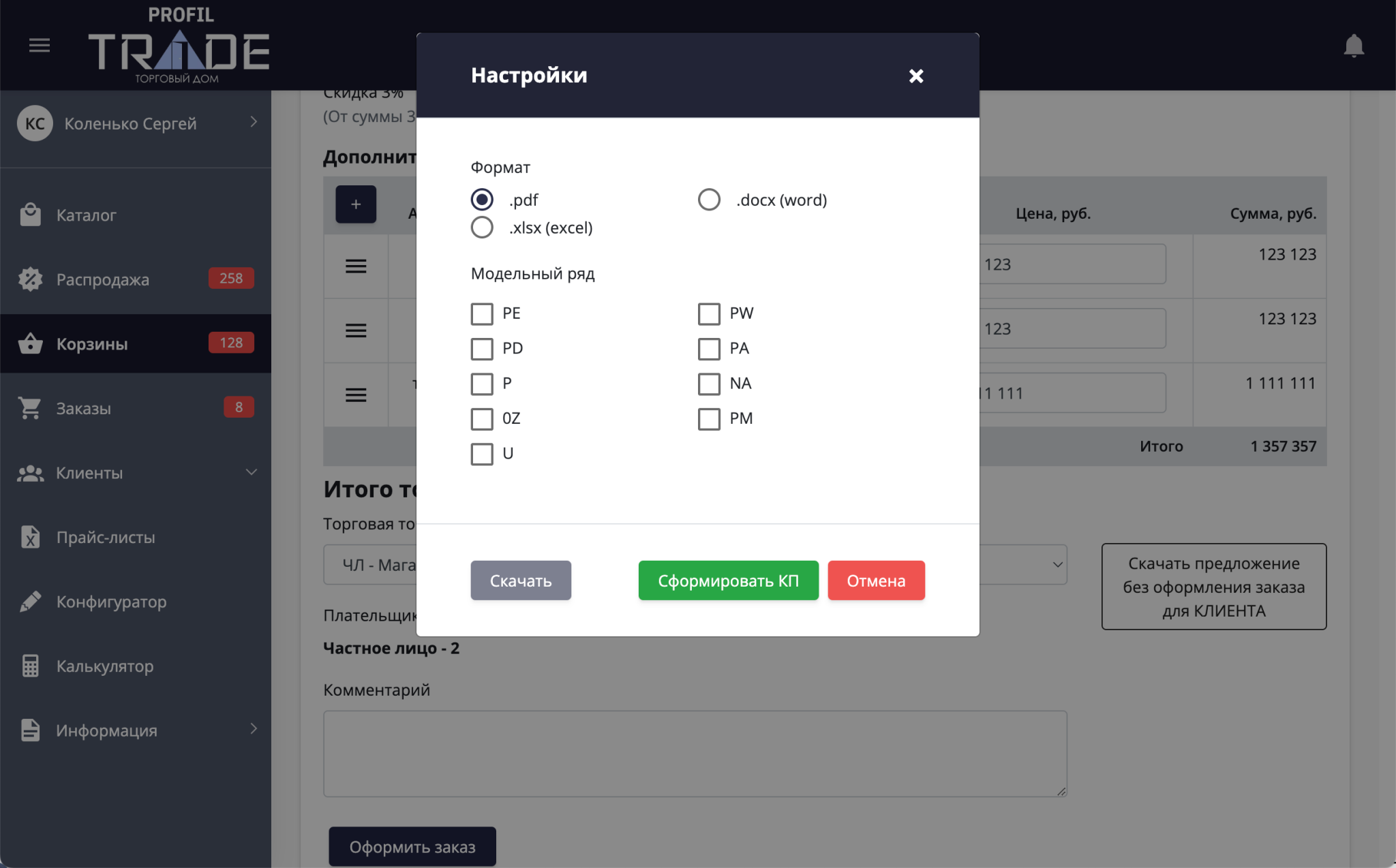Click the Распродажа discount badge icon
The height and width of the screenshot is (868, 1396).
click(x=30, y=279)
